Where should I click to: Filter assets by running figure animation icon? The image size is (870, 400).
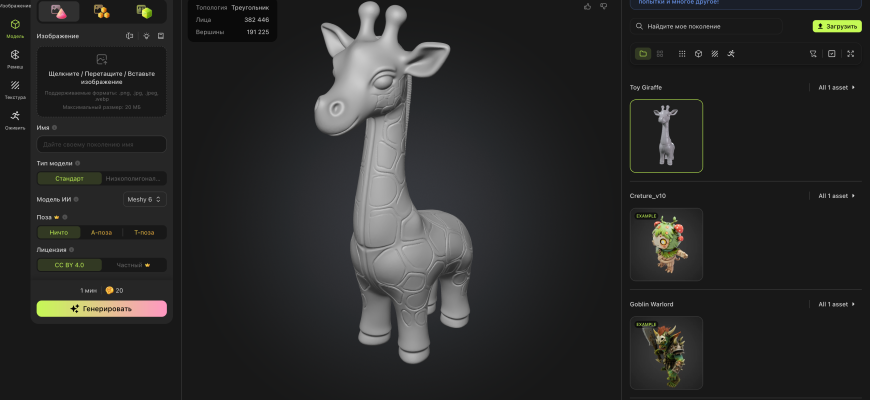tap(731, 53)
